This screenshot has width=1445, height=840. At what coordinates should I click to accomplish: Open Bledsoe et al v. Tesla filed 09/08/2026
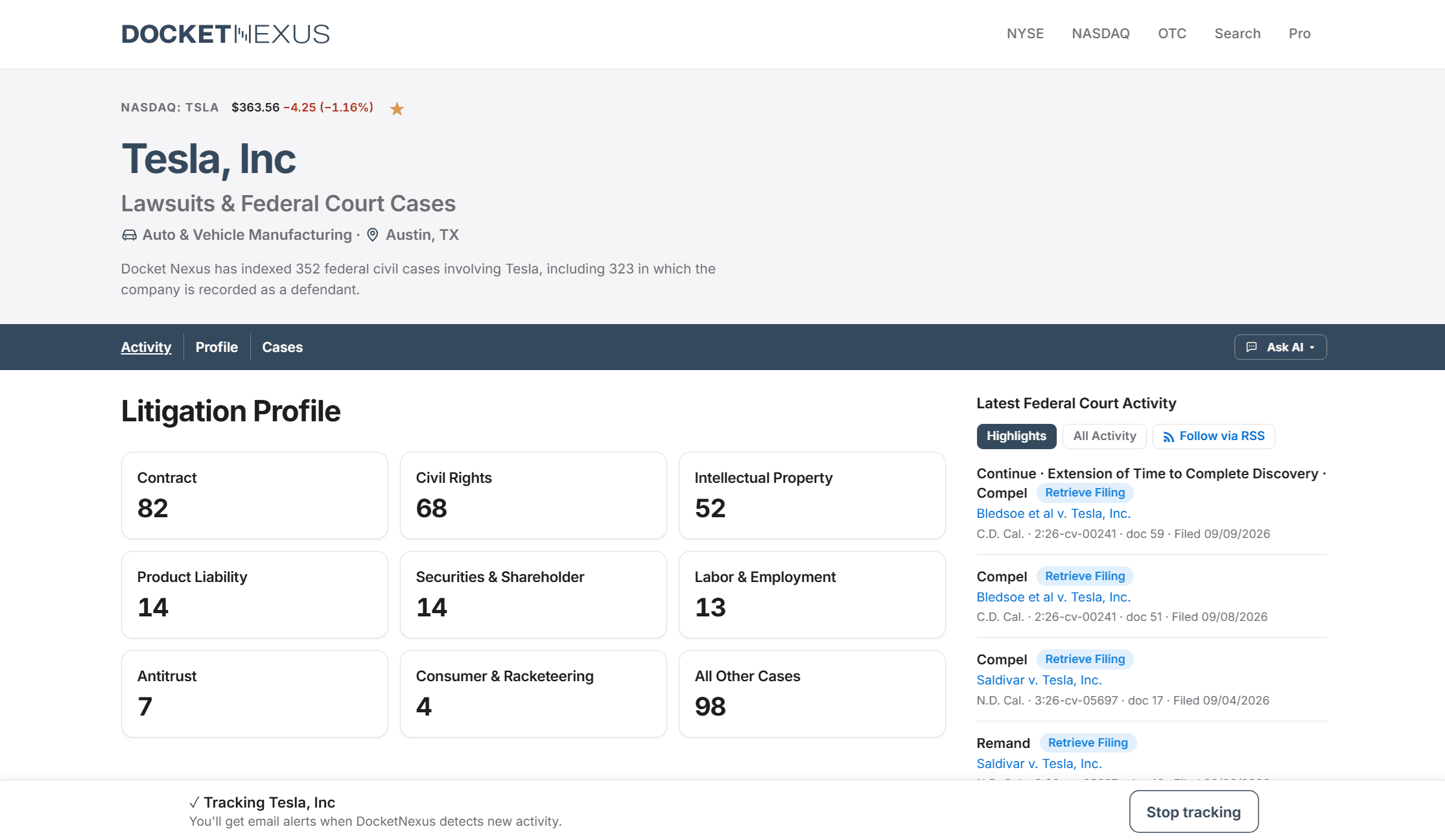(x=1053, y=597)
